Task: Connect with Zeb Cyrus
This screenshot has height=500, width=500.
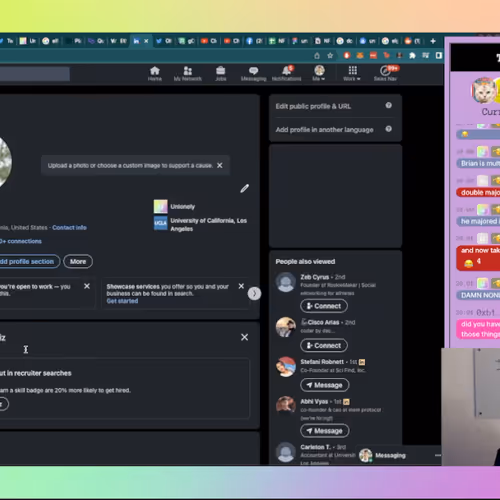Action: coord(324,306)
